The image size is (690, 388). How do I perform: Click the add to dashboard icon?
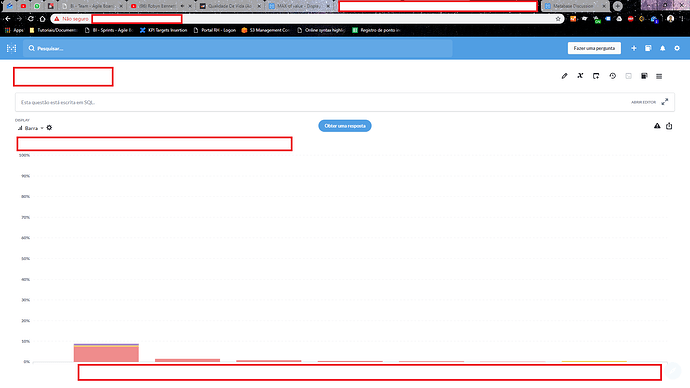click(x=596, y=76)
